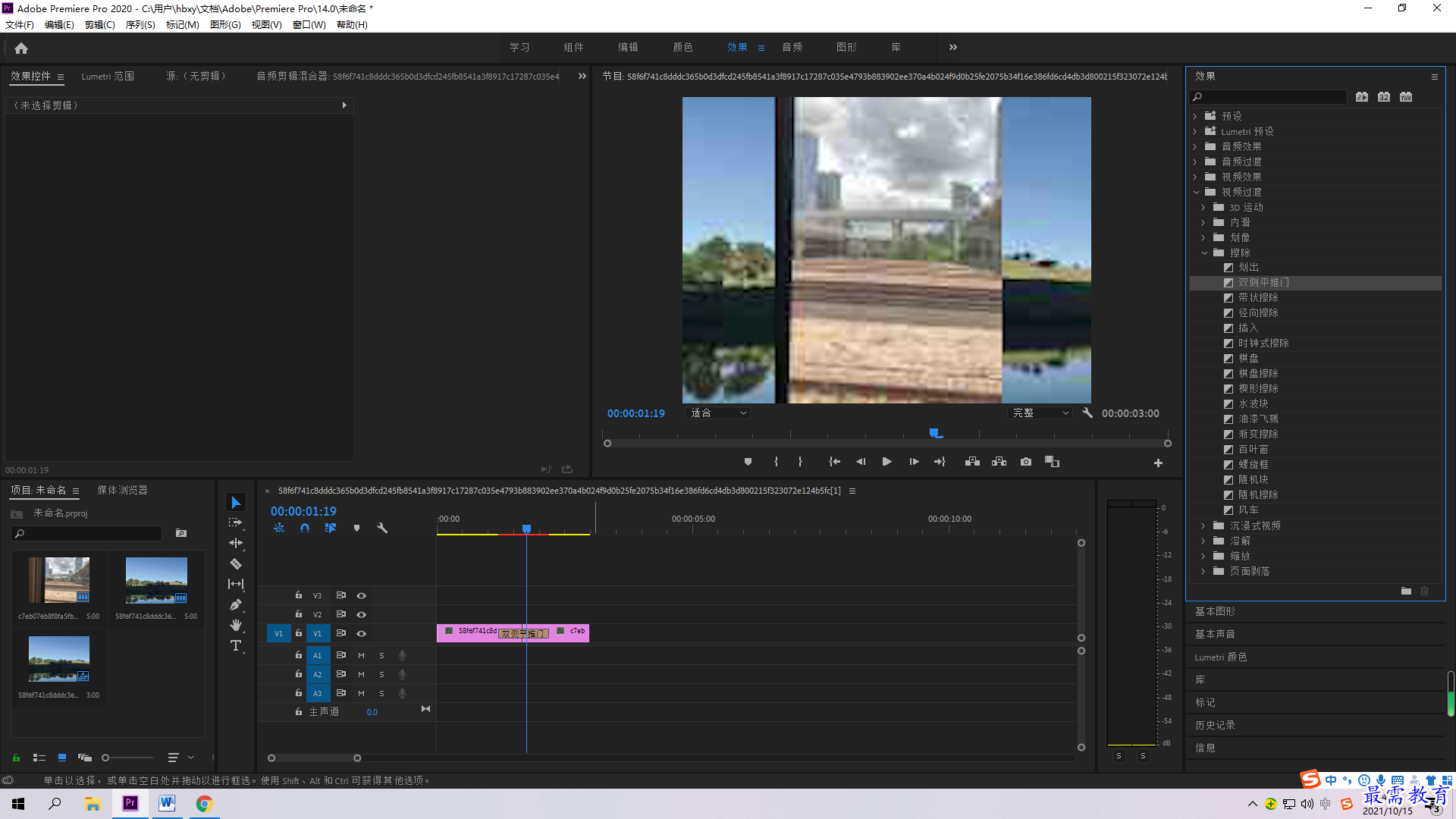Click the Export Frame camera icon
Image resolution: width=1456 pixels, height=819 pixels.
pyautogui.click(x=1026, y=462)
